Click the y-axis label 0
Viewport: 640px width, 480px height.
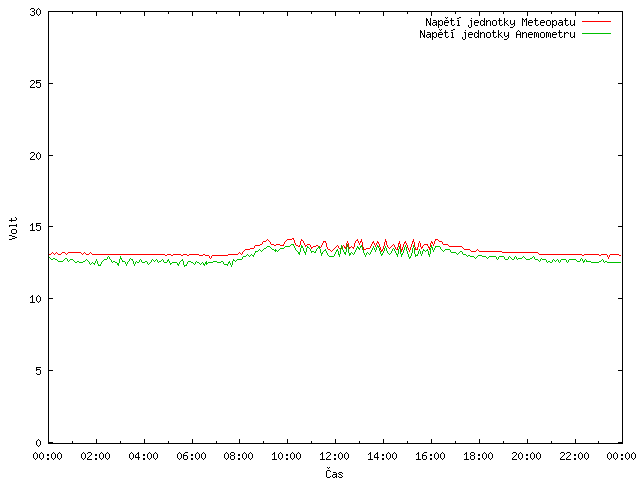(x=38, y=442)
